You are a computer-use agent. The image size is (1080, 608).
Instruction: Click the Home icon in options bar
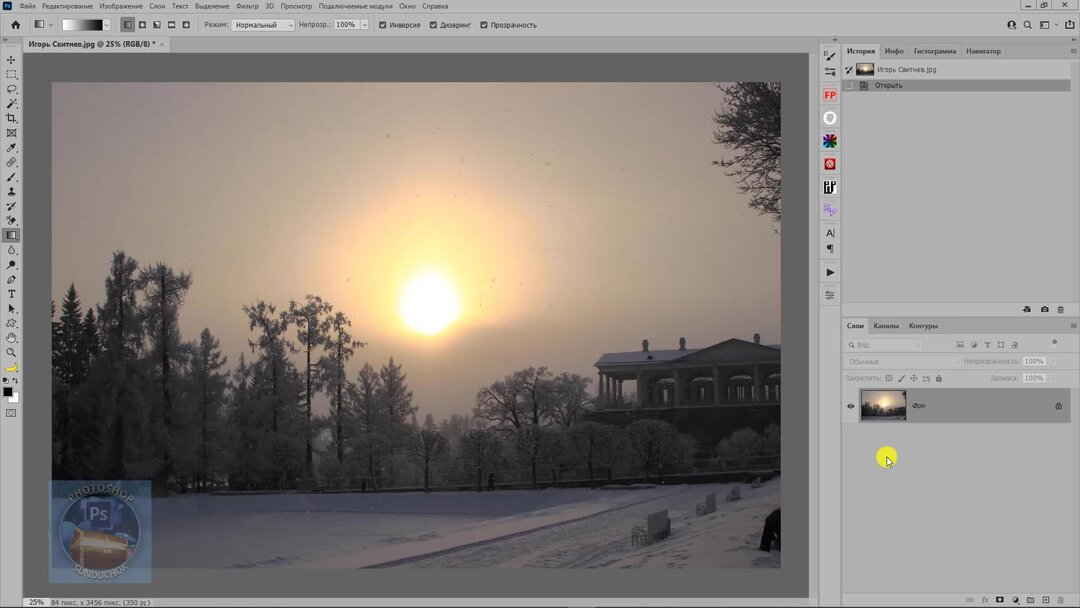coord(15,25)
